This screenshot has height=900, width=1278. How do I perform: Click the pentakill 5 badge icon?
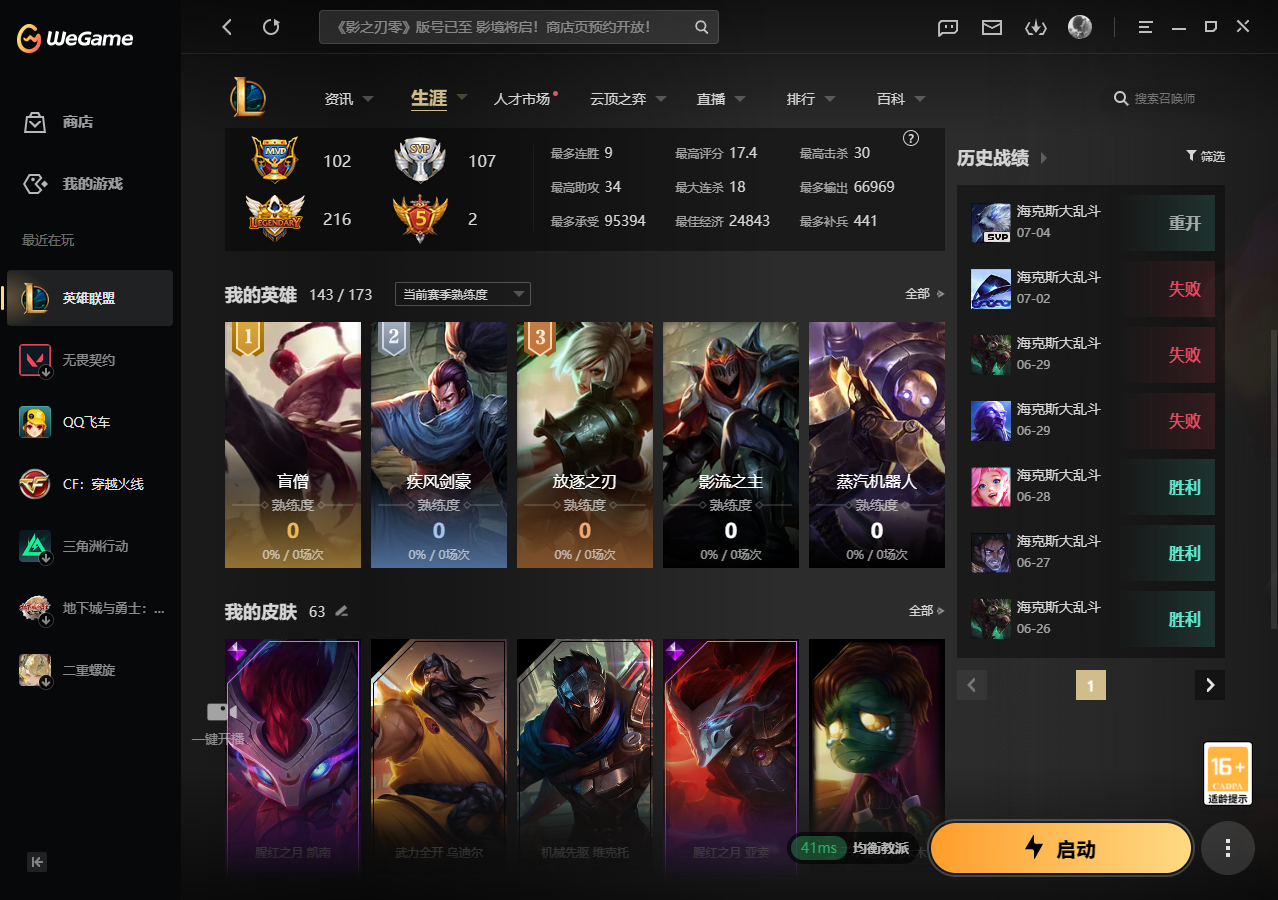click(x=420, y=218)
